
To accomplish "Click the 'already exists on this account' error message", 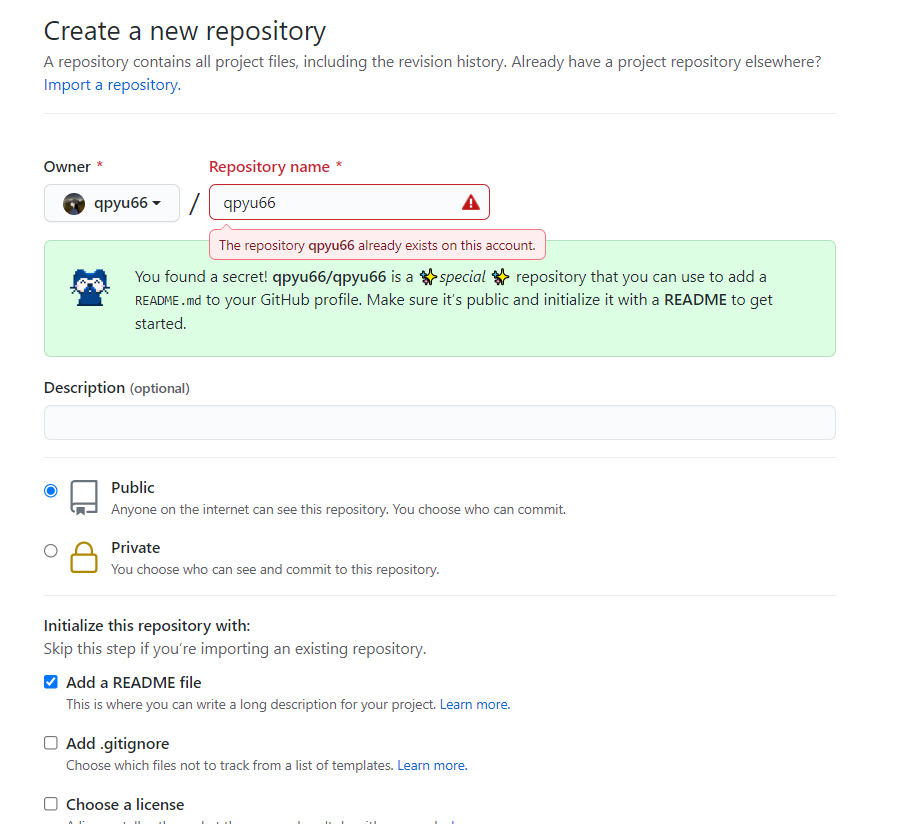I will point(377,245).
